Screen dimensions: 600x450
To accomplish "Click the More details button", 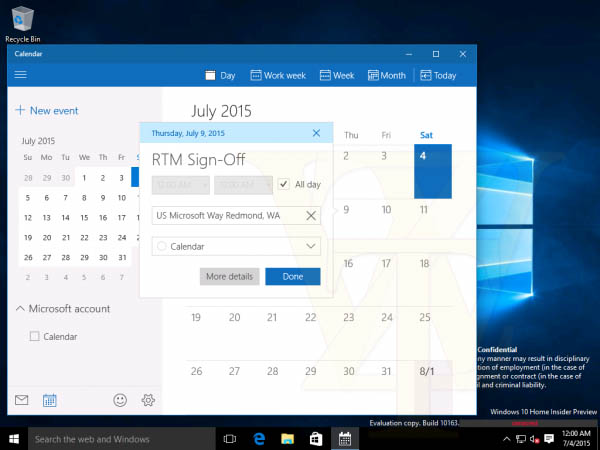I will (230, 276).
